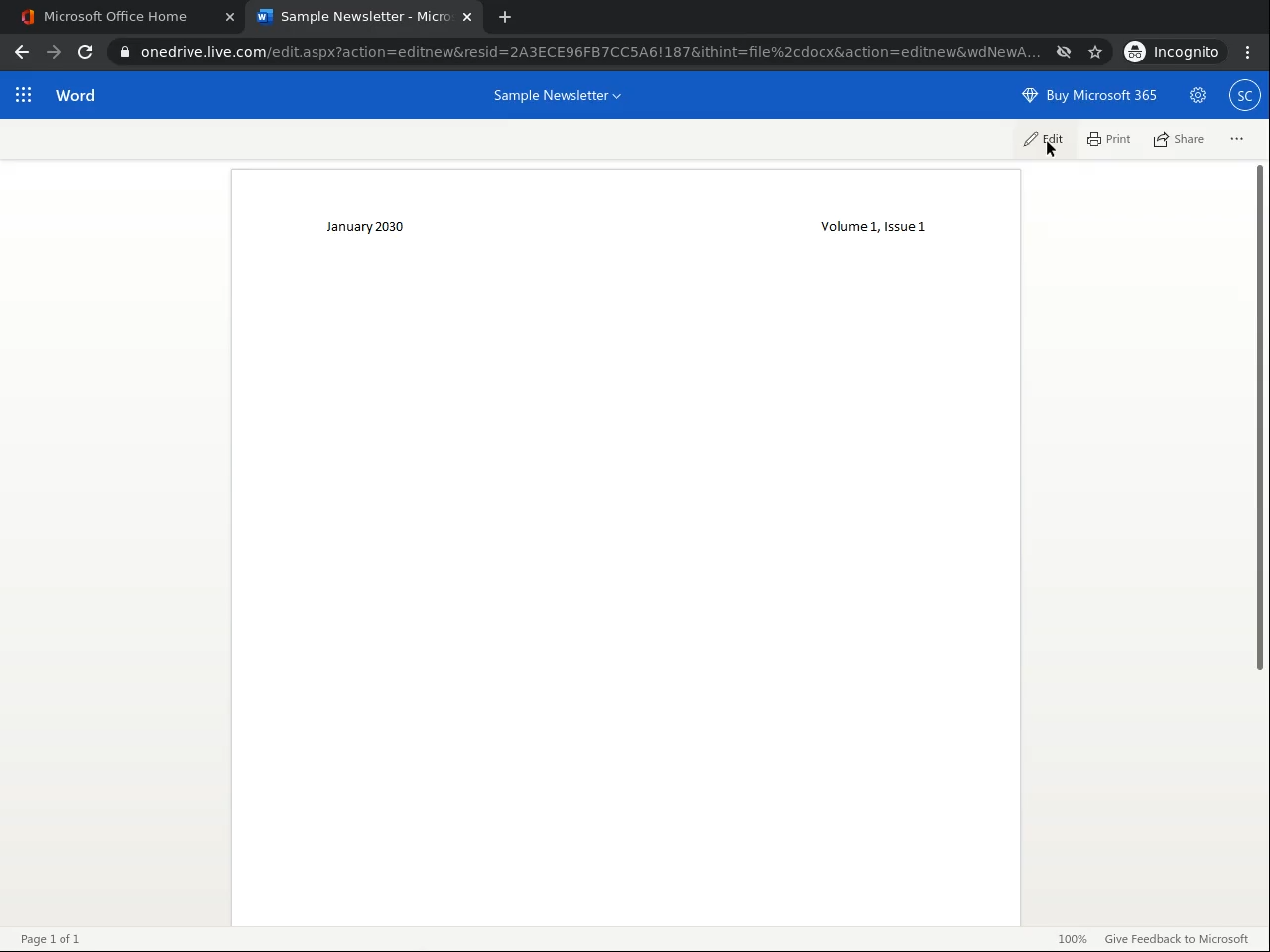Click the 100% zoom level
Image resolution: width=1270 pixels, height=952 pixels.
click(x=1072, y=939)
